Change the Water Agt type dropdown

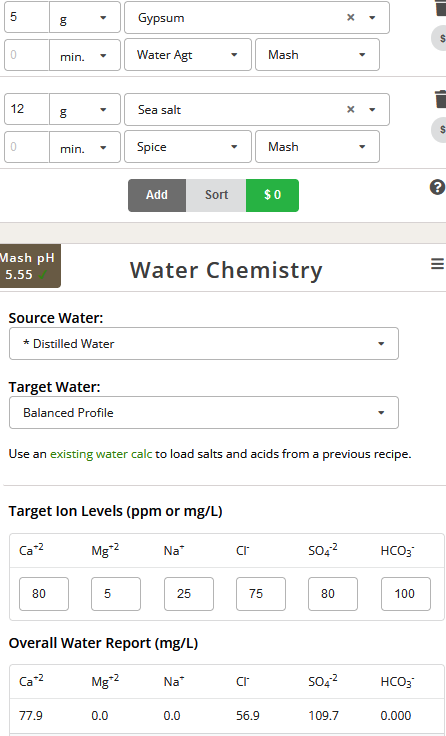pyautogui.click(x=188, y=55)
